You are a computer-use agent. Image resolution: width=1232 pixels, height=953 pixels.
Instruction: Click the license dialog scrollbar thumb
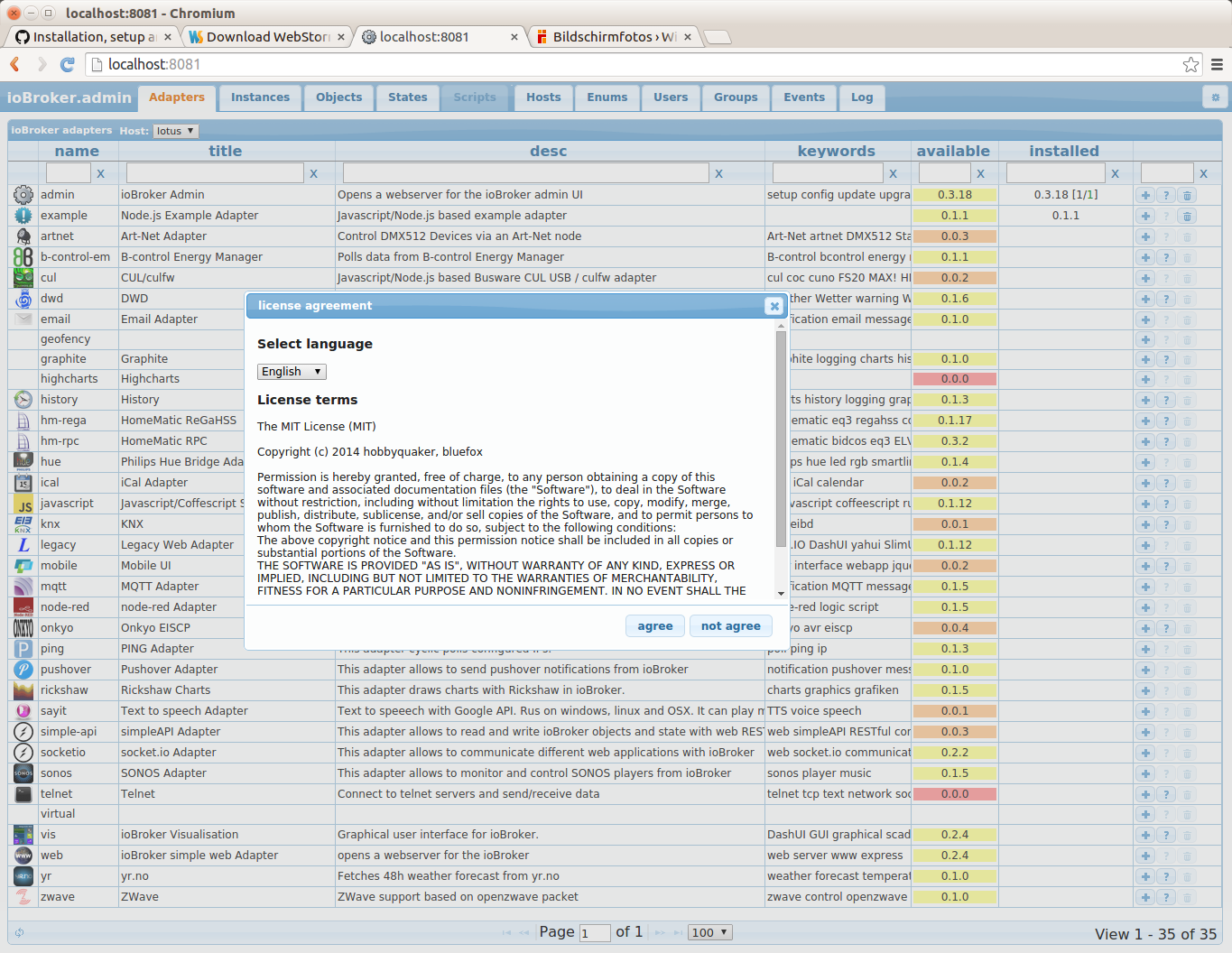781,439
